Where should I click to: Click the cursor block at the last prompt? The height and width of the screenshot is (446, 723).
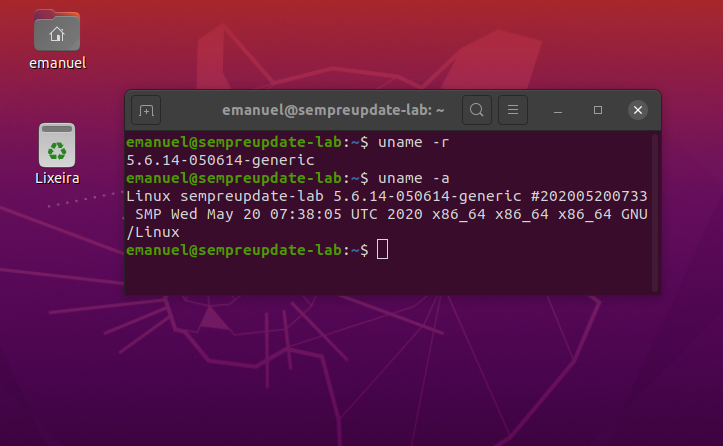[382, 249]
